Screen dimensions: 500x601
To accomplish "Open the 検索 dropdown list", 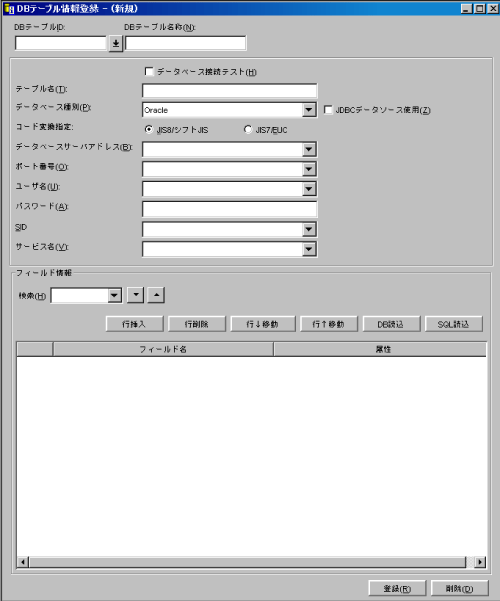I will click(114, 296).
